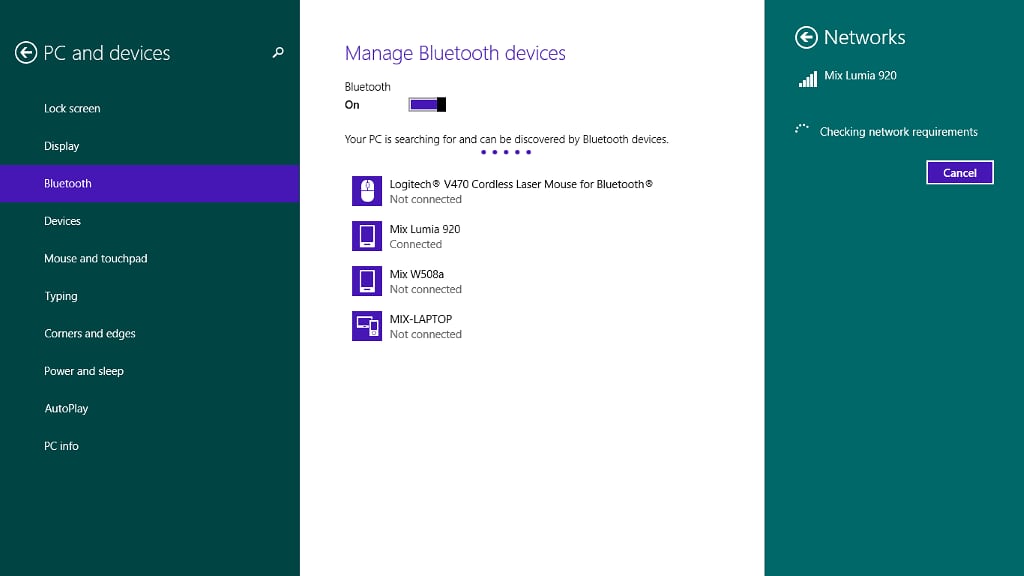Click the PC and devices title
Viewport: 1024px width, 576px height.
(x=106, y=53)
